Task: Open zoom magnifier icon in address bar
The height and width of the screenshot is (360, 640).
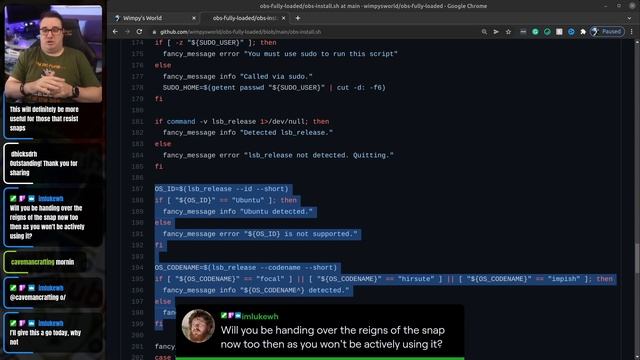Action: [484, 32]
